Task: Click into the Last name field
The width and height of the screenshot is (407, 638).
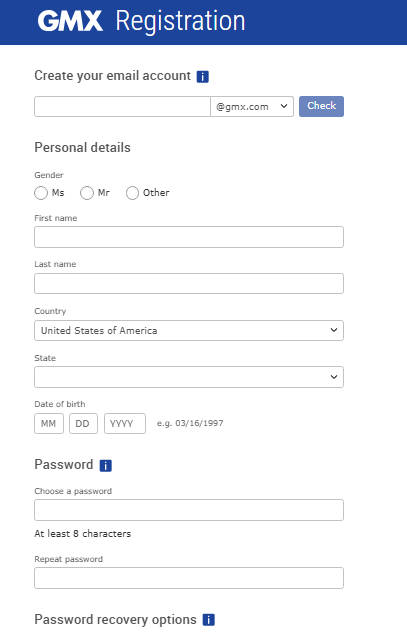Action: (x=189, y=283)
